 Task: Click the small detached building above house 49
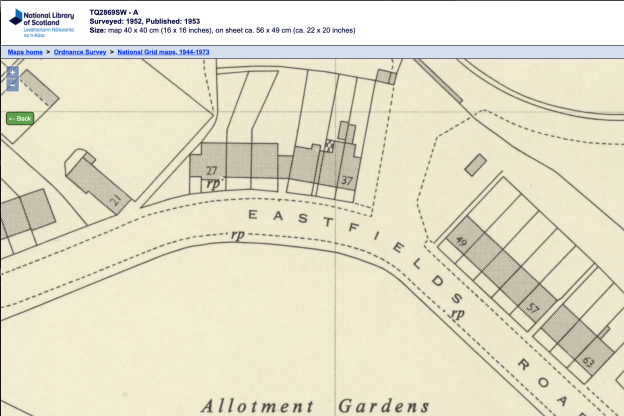point(475,164)
